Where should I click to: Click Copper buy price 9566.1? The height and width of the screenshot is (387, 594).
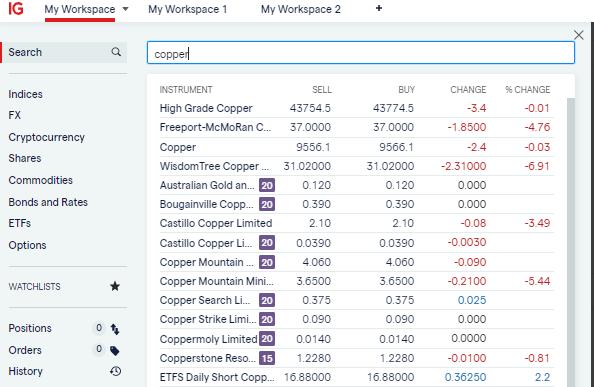pyautogui.click(x=397, y=147)
